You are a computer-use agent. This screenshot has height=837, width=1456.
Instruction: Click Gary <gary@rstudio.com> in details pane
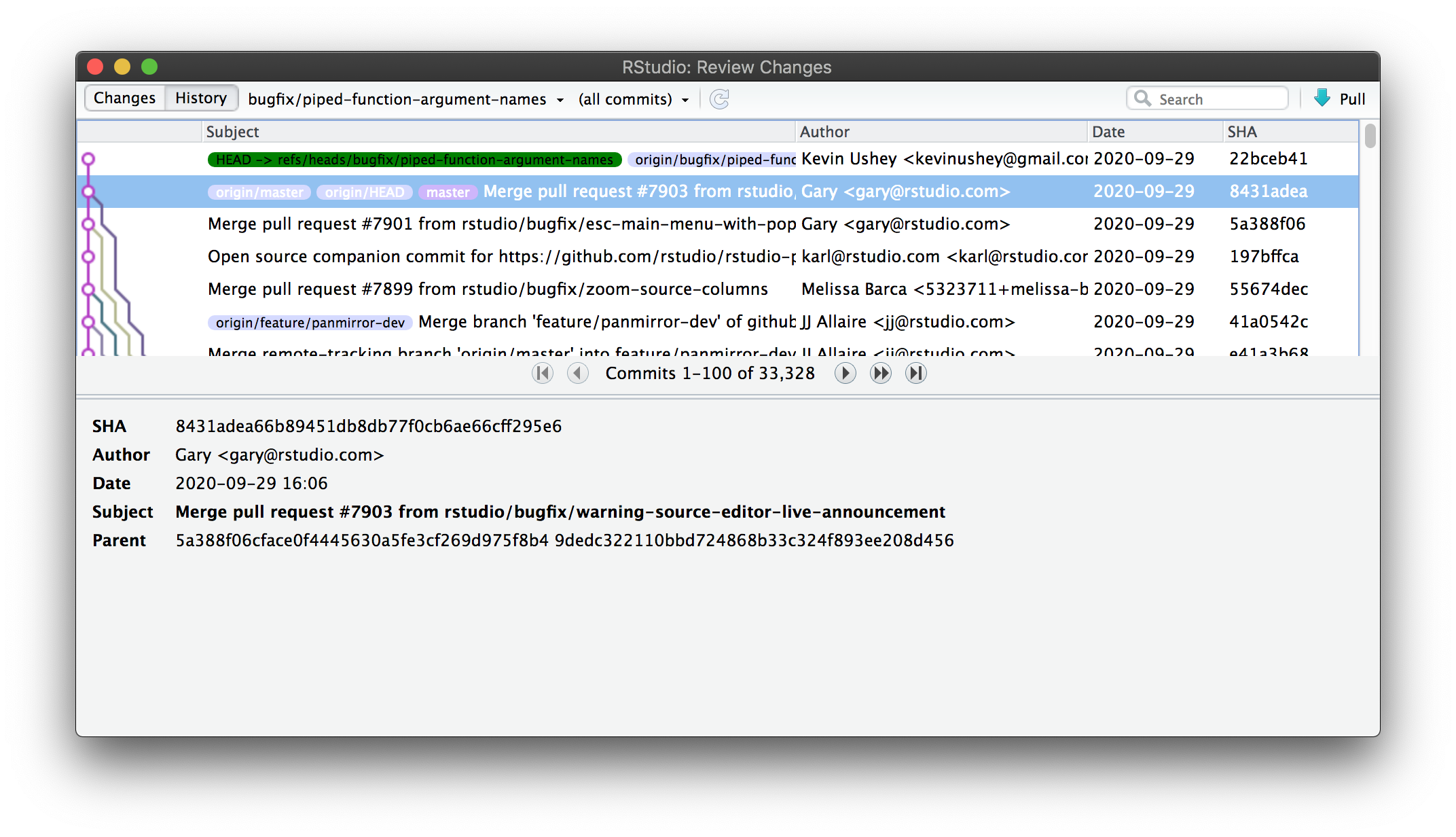coord(279,455)
